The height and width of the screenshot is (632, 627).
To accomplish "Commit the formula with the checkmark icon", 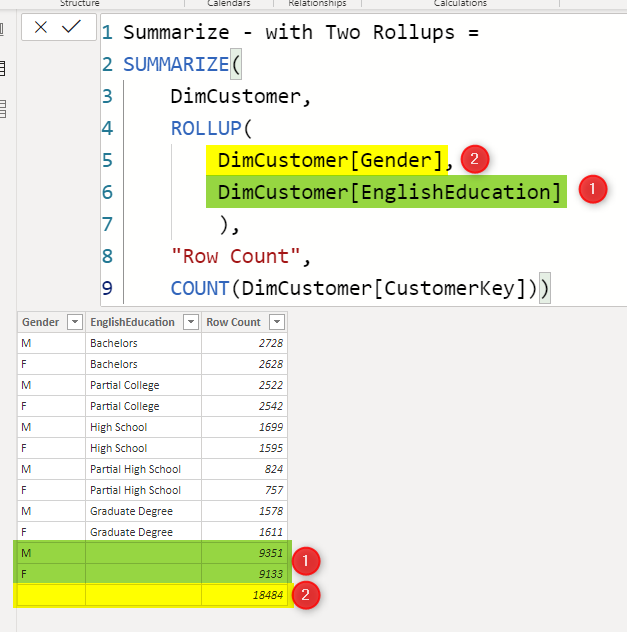I will point(71,27).
